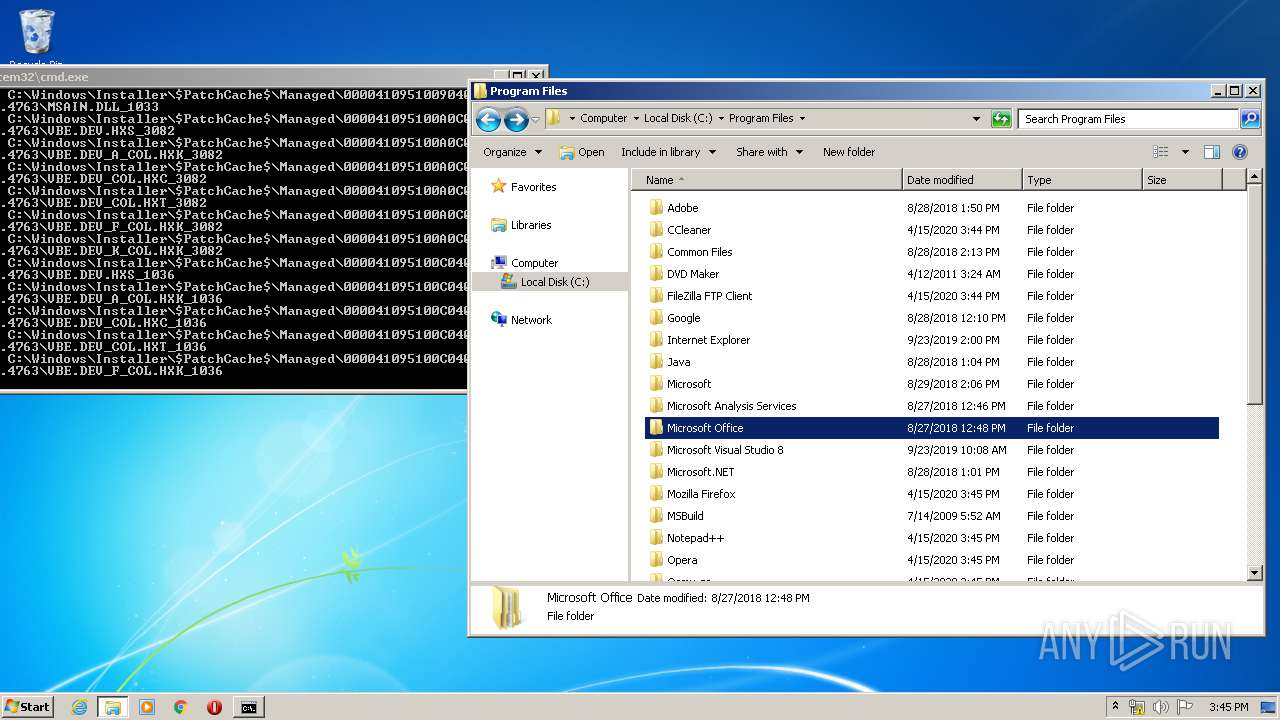Click the refresh button beside address bar

pos(1001,119)
